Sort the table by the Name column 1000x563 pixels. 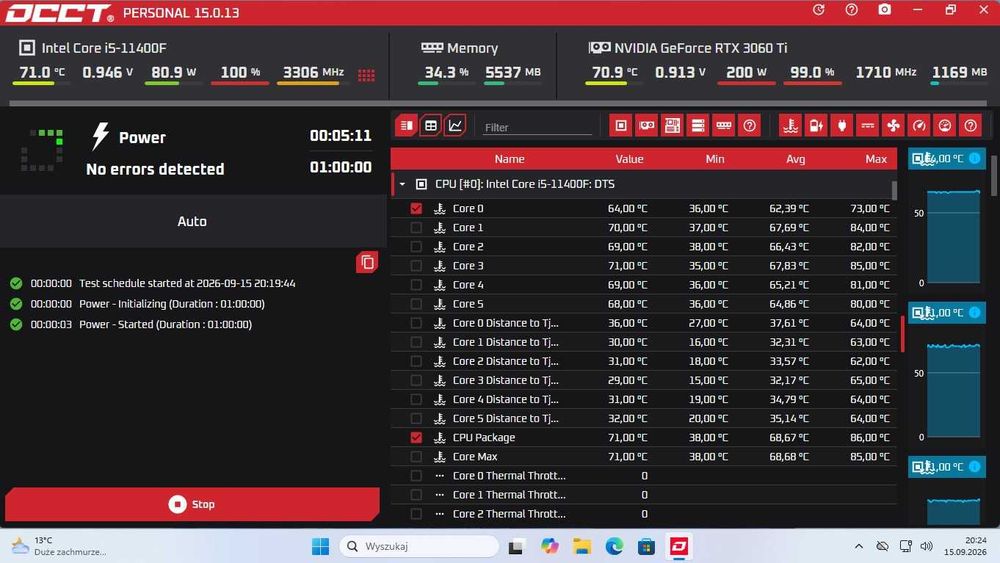pyautogui.click(x=510, y=159)
